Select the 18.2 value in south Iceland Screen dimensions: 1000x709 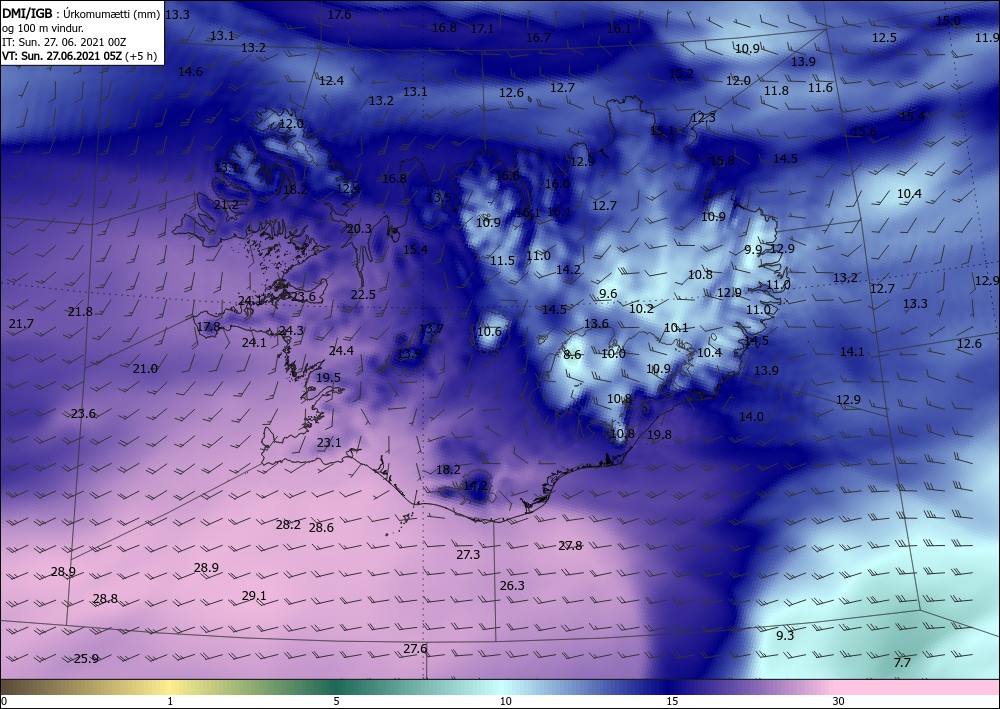448,470
